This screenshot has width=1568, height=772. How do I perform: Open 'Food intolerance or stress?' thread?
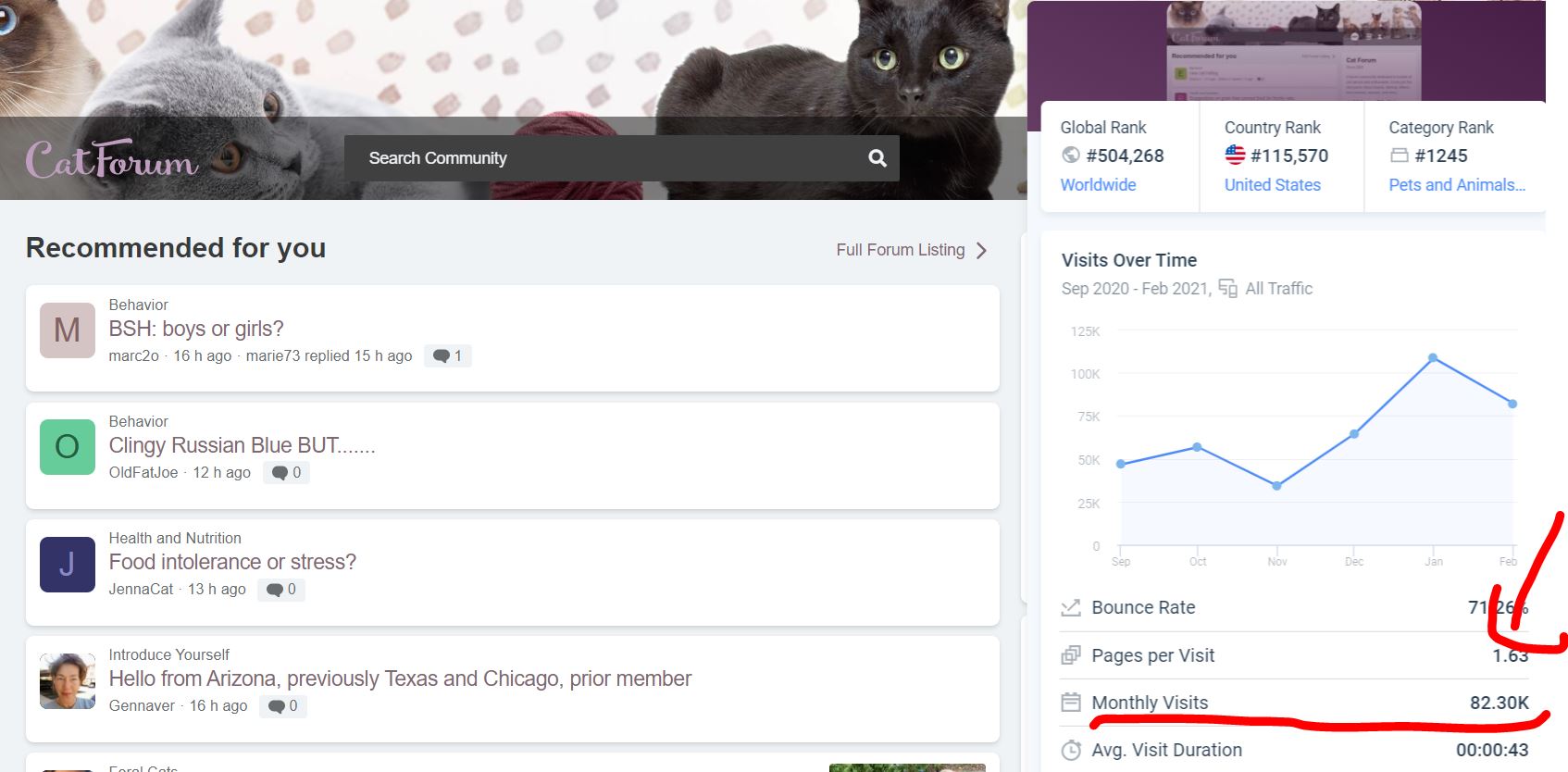[232, 562]
